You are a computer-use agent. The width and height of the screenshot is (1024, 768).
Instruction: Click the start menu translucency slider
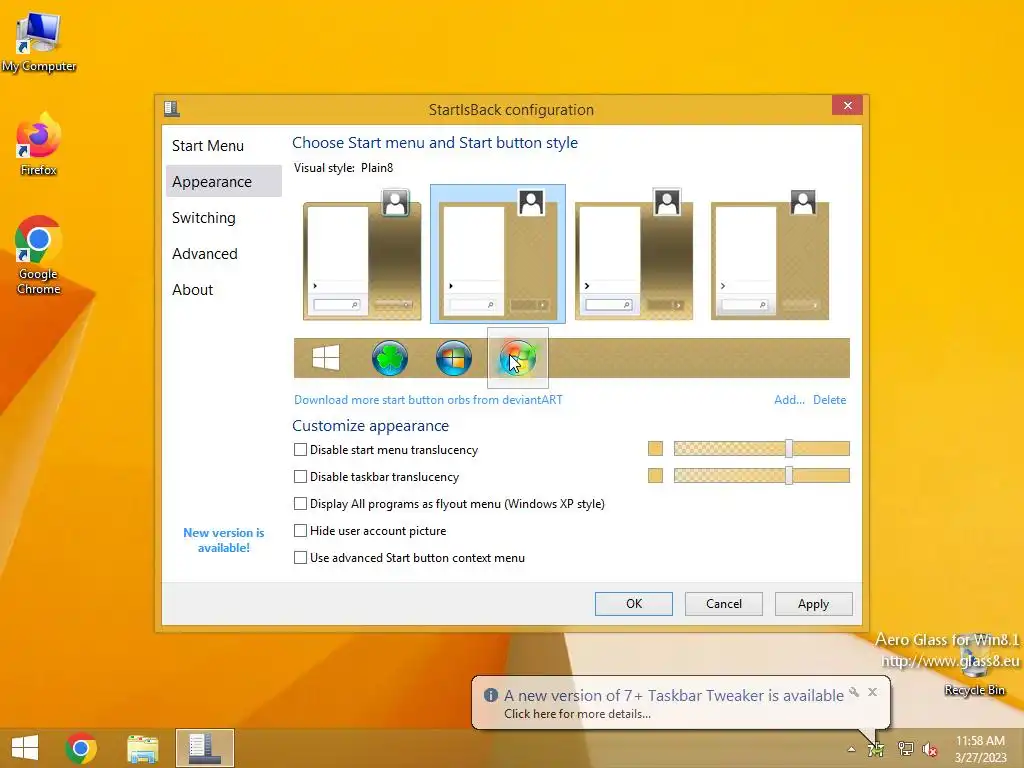point(761,449)
